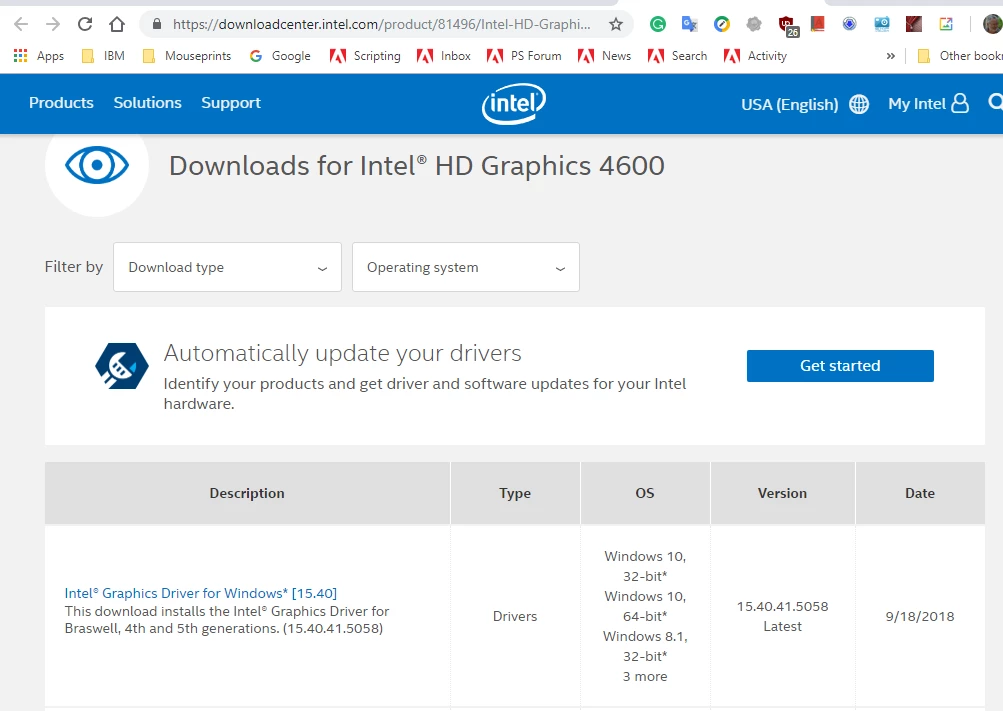Expand the Download type filter dropdown
1003x711 pixels.
coord(227,267)
